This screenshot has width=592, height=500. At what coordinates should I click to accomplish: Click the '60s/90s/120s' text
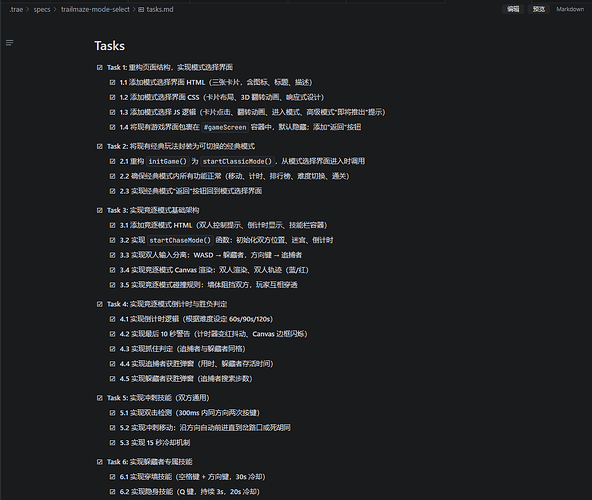(x=250, y=319)
